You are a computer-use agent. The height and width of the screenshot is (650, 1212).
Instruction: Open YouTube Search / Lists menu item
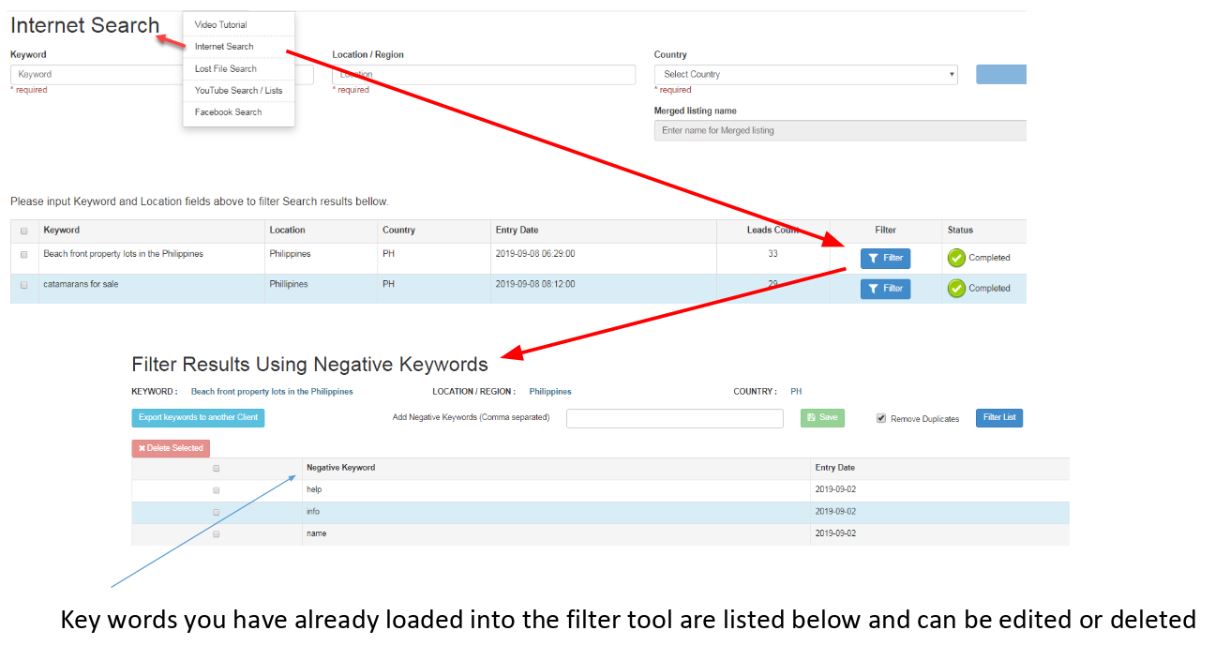coord(238,91)
